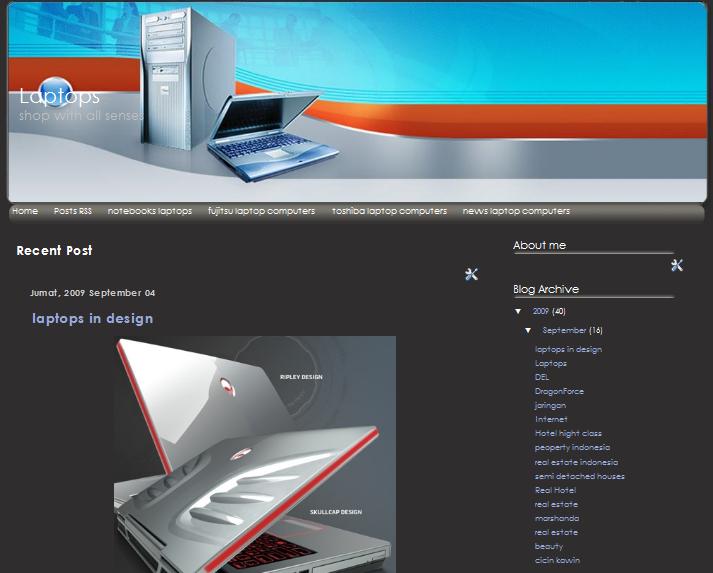Open the September archive link
Viewport: 713px width, 573px height.
564,331
